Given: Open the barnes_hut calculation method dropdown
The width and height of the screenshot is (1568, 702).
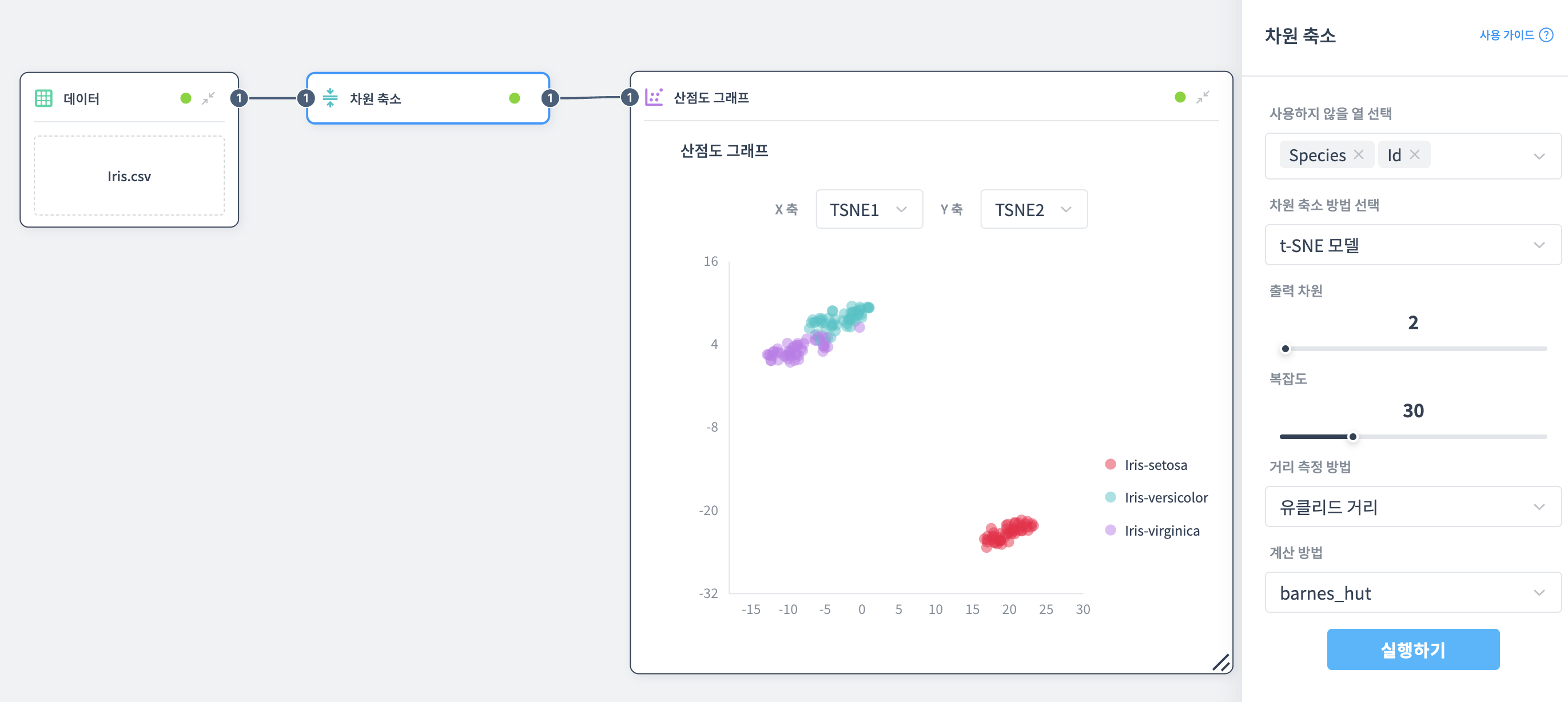Looking at the screenshot, I should [1412, 593].
